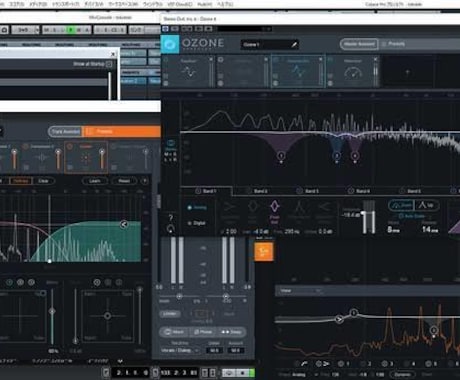Select EQ node 3 on the Ozone spectrum
Viewport: 460px width, 380px height.
point(337,155)
